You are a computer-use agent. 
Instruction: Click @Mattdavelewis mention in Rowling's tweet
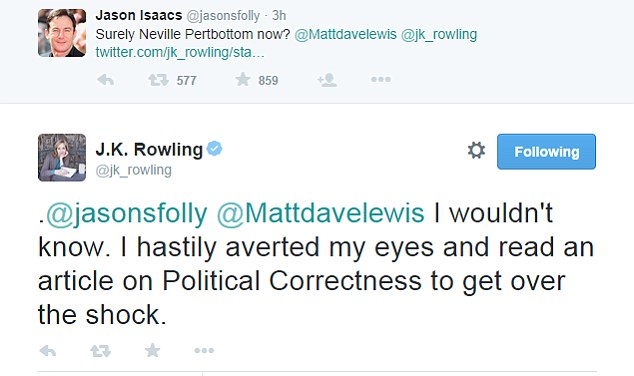[x=320, y=212]
